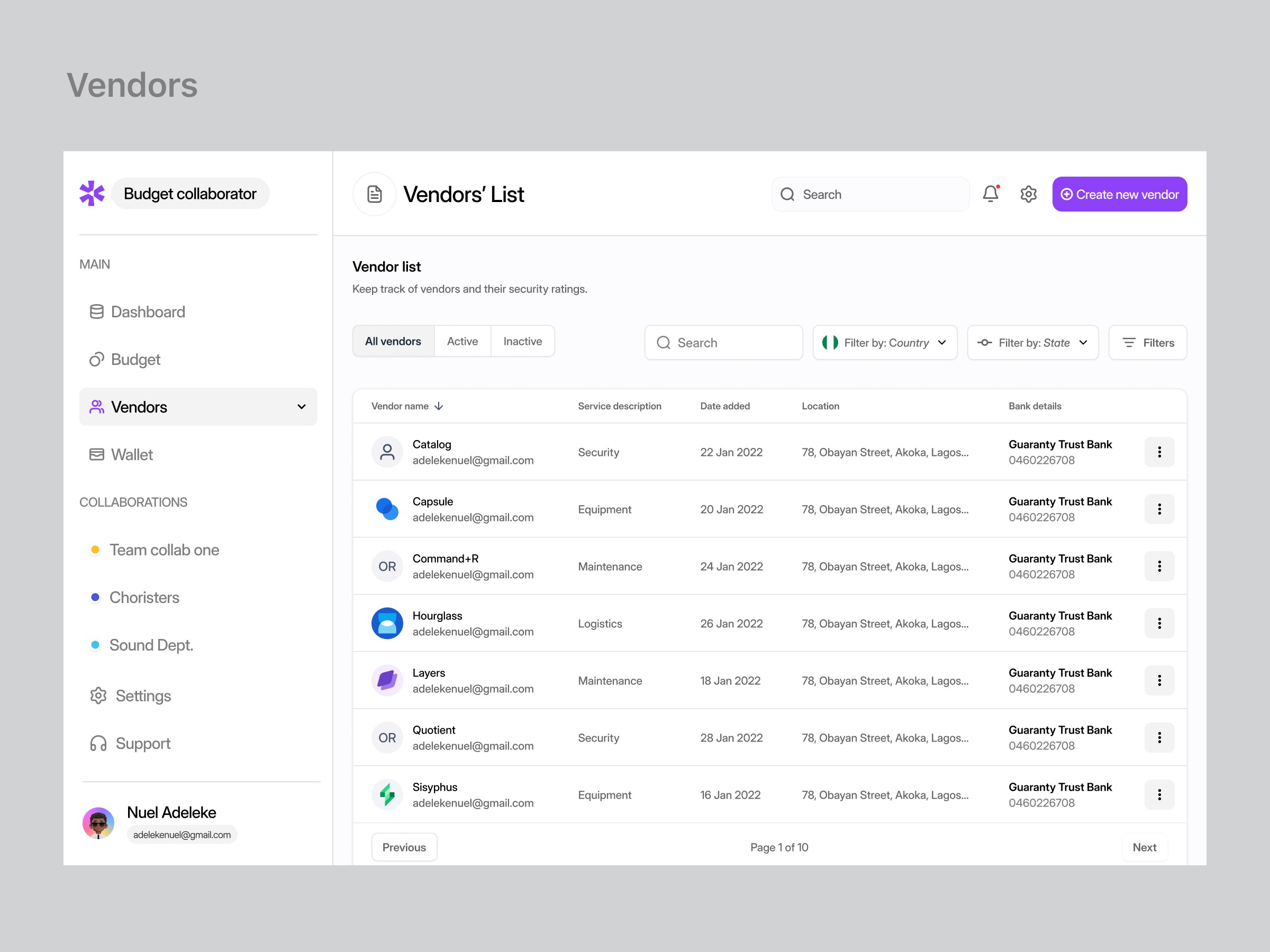Sort by Vendor name column arrow

pyautogui.click(x=439, y=406)
